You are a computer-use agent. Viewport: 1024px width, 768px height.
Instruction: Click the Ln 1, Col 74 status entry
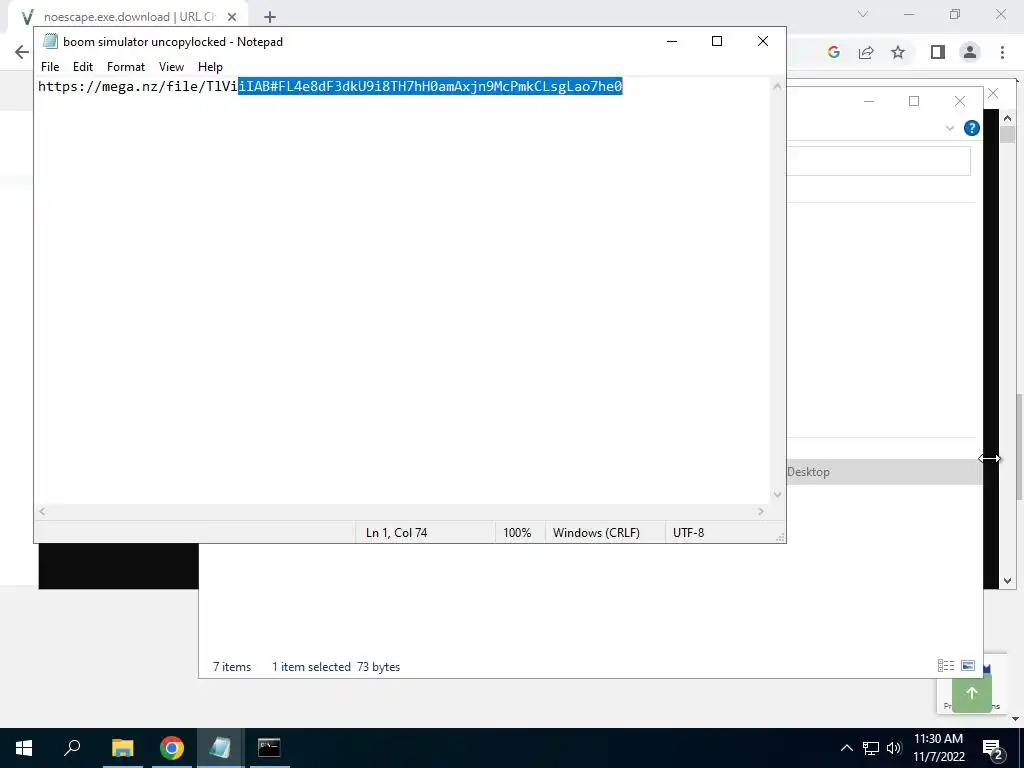(396, 533)
